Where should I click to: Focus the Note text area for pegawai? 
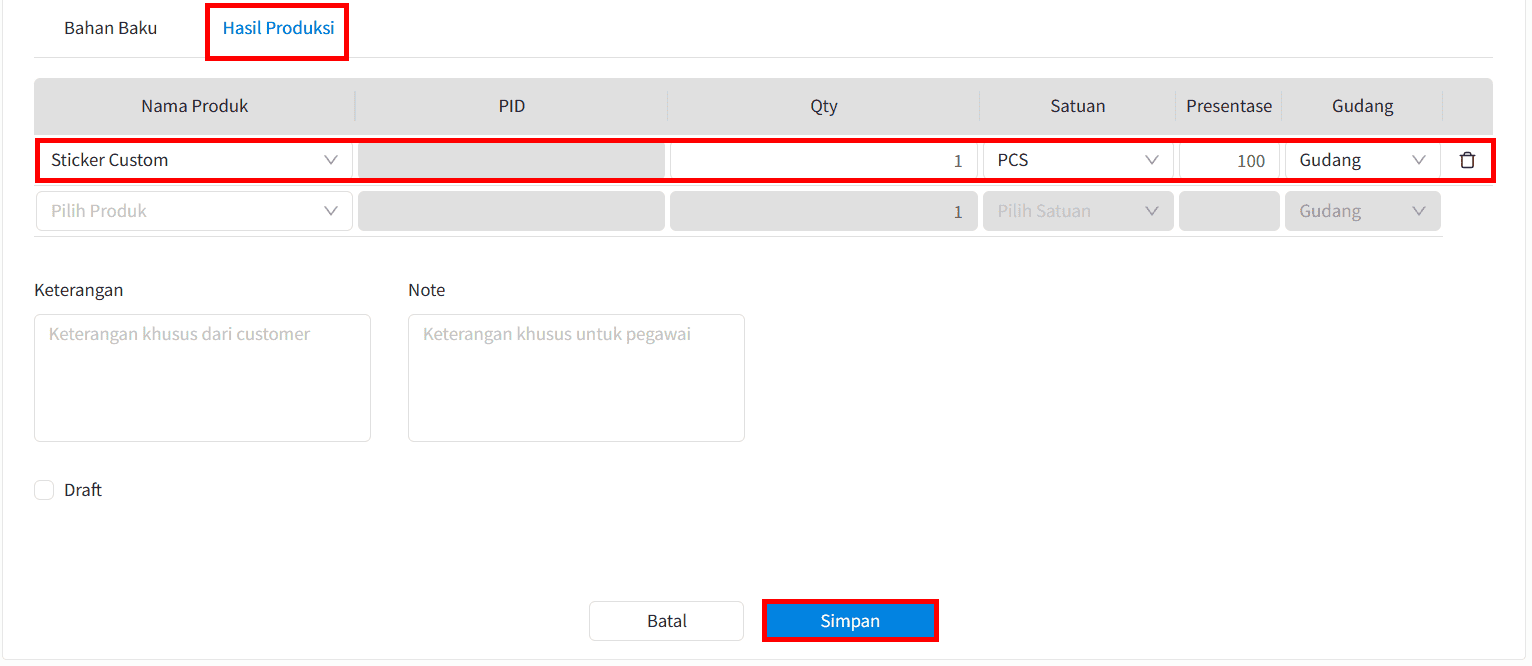pos(576,378)
